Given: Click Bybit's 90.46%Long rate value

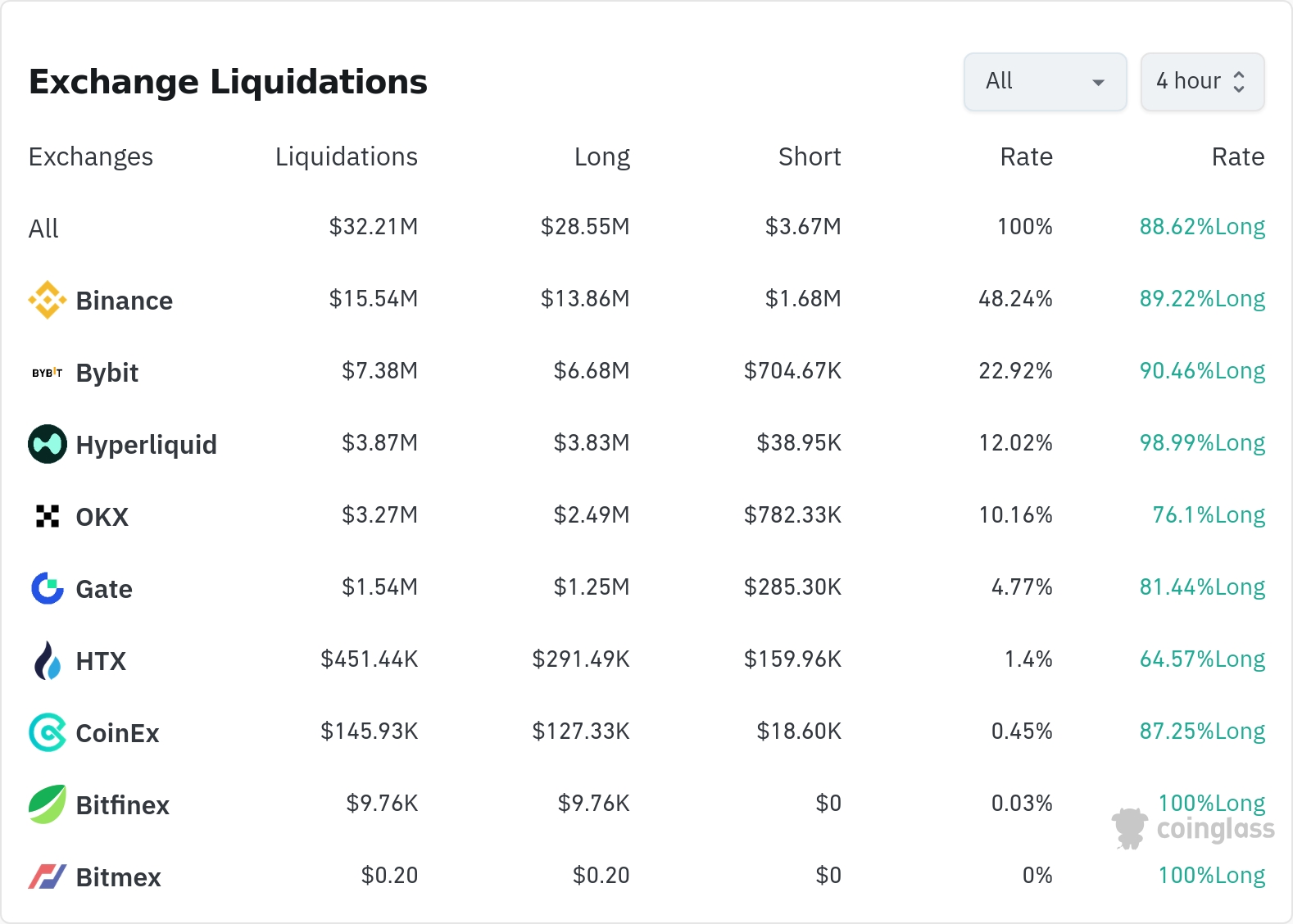Looking at the screenshot, I should tap(1202, 371).
